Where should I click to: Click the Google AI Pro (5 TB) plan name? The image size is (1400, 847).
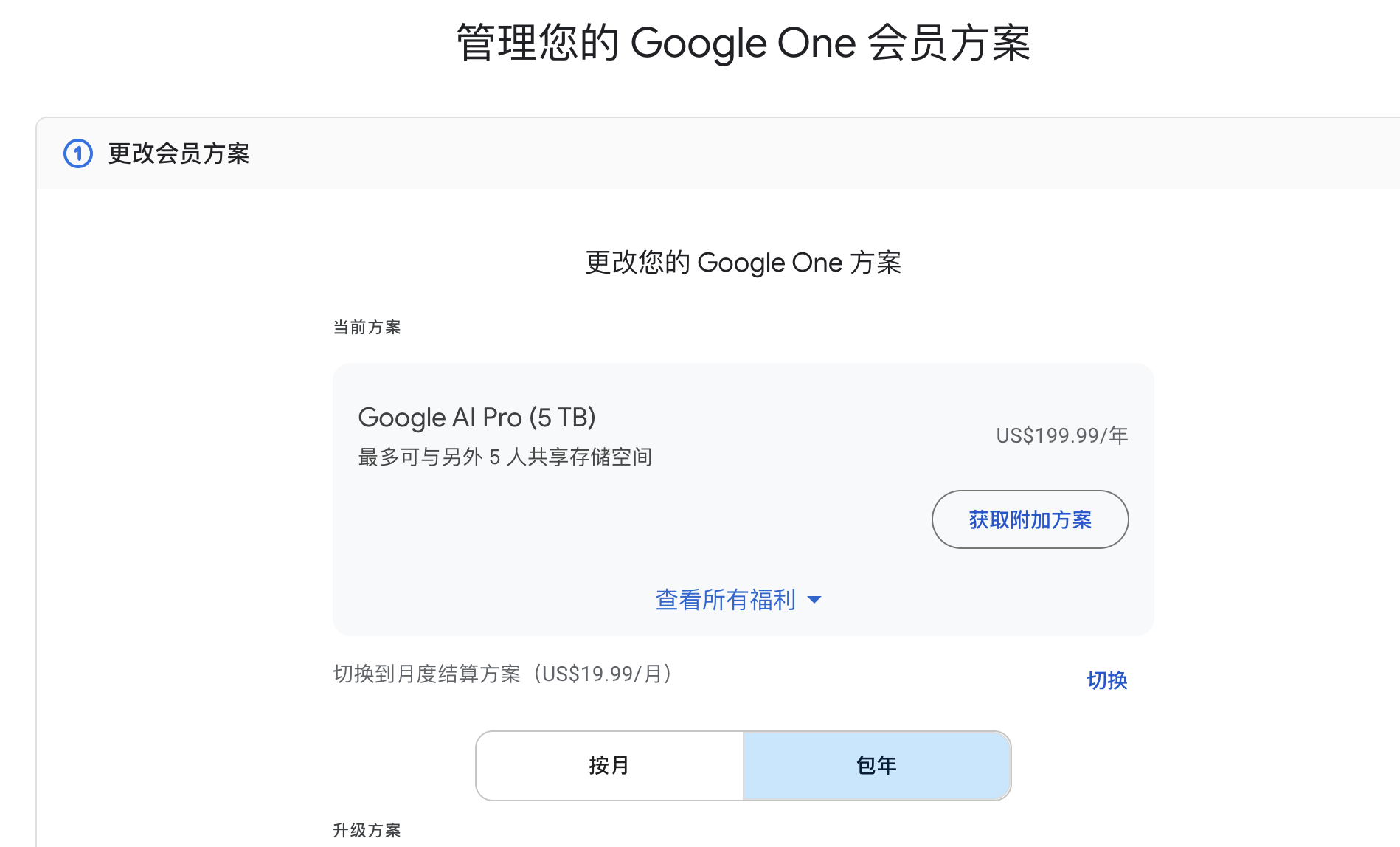point(477,418)
